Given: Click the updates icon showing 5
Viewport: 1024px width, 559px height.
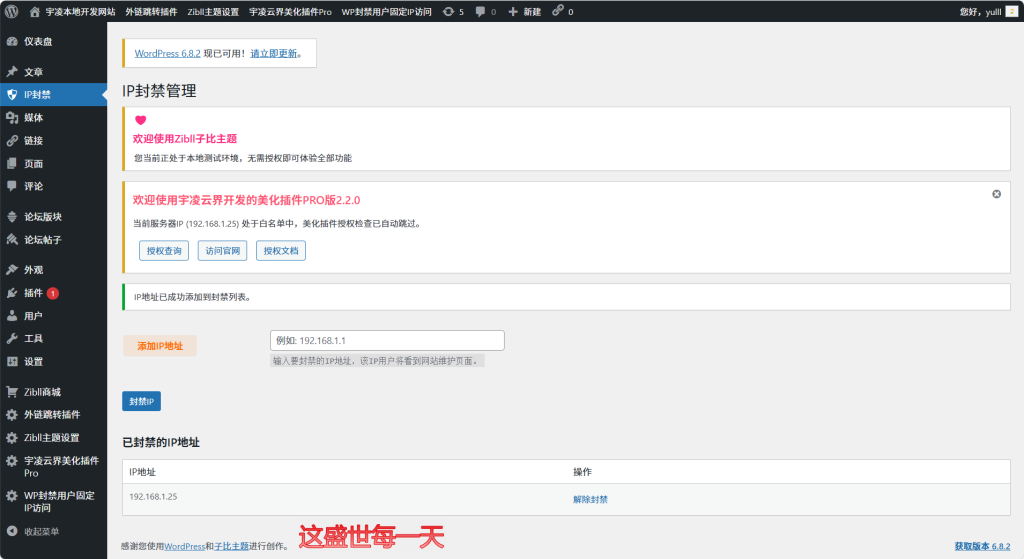Looking at the screenshot, I should [448, 12].
